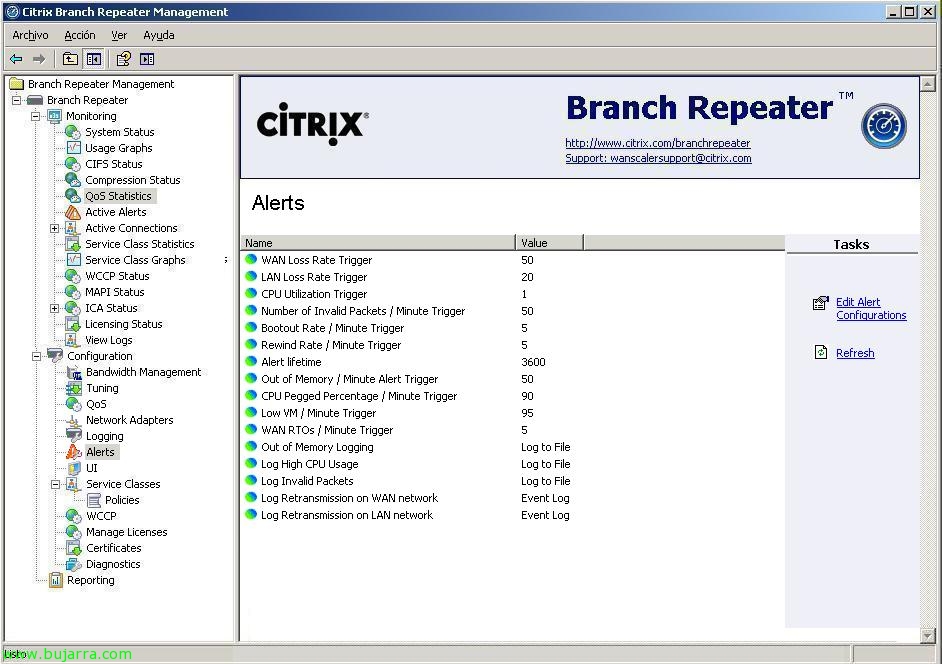Toggle the Show/Hide action pane icon
942x664 pixels.
coord(147,59)
